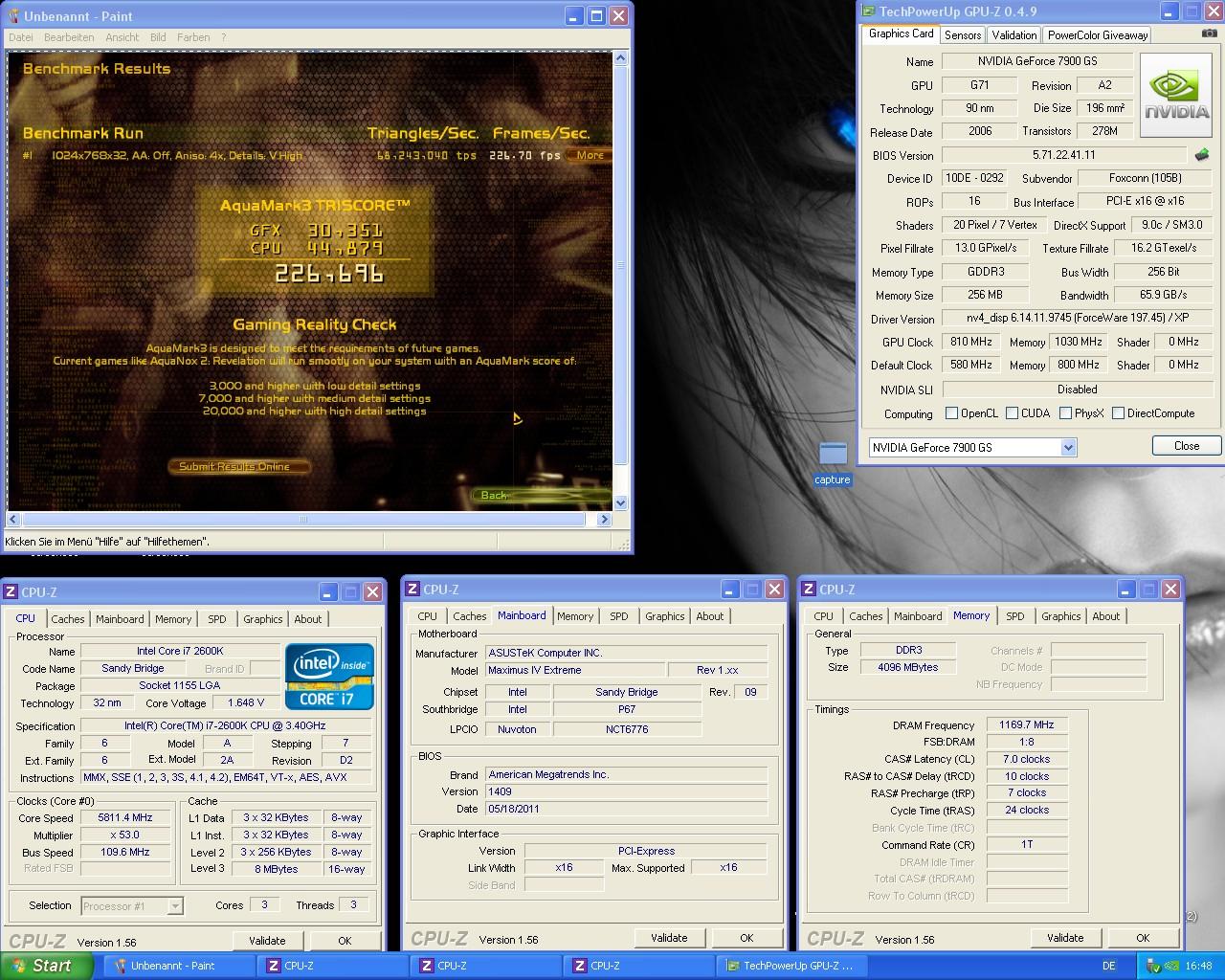Click the Close button in GPU-Z
Screen dimensions: 1225x980
point(1187,446)
